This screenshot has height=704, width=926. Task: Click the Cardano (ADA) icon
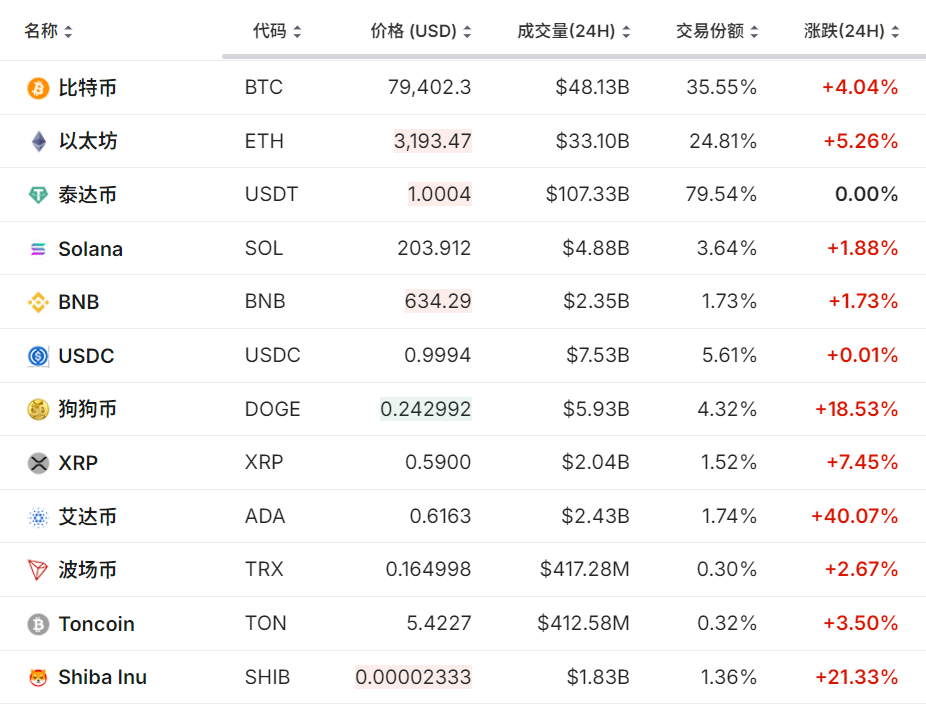(x=37, y=517)
